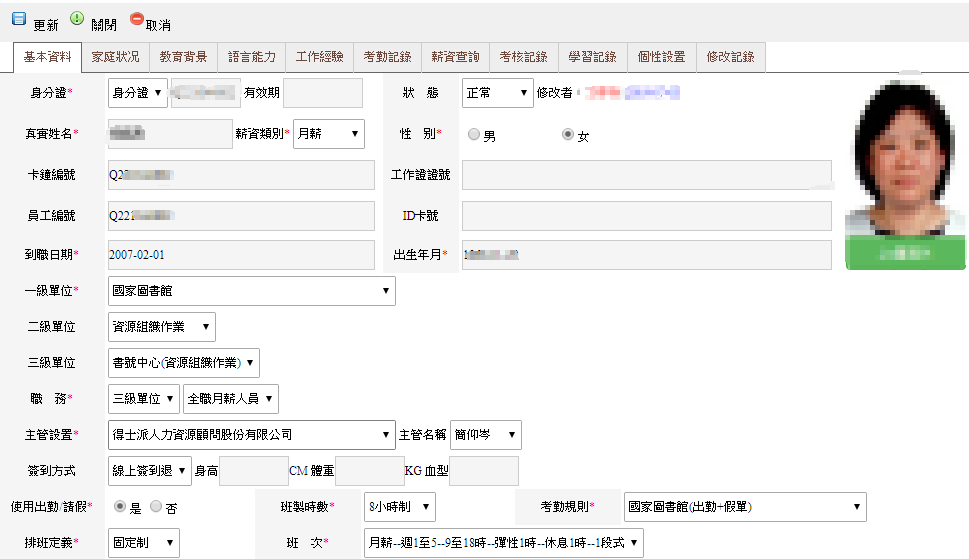The width and height of the screenshot is (969, 559).
Task: Expand the 主管名稱 dropdown
Action: (x=485, y=435)
